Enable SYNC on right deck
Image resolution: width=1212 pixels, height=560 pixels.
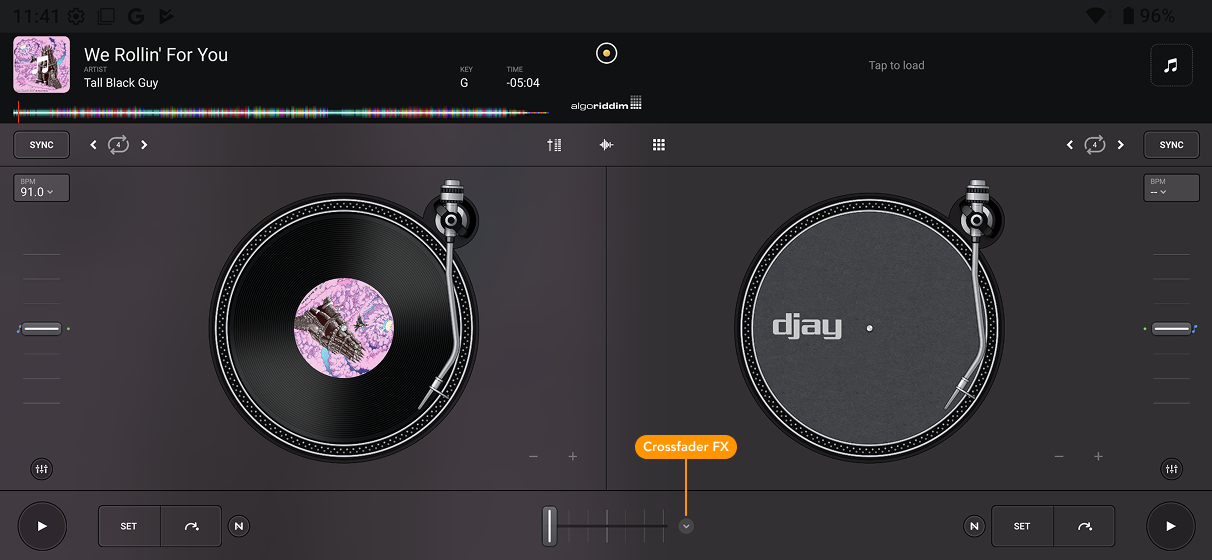(x=1171, y=145)
